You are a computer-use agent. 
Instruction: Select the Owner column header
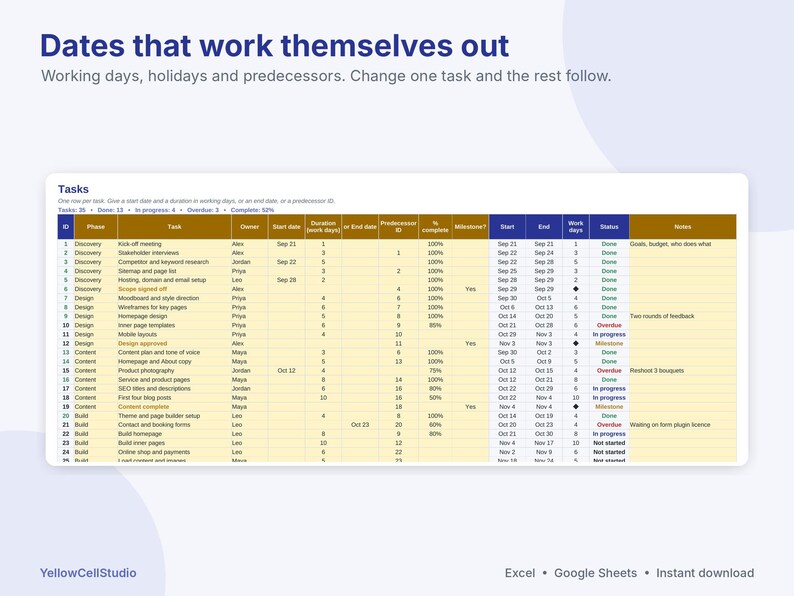250,227
